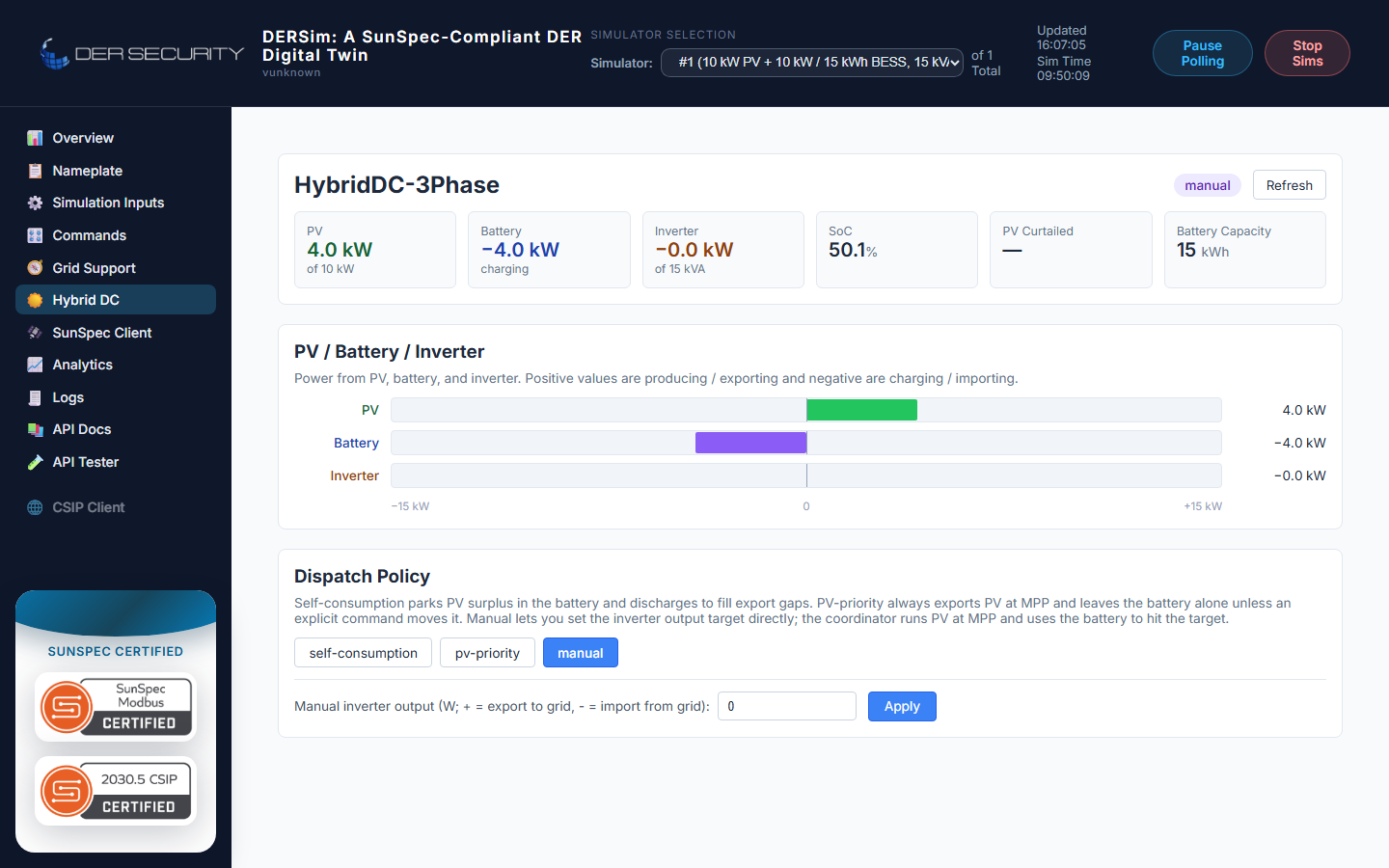
Task: Click the Overview chart icon in sidebar
Action: [35, 138]
